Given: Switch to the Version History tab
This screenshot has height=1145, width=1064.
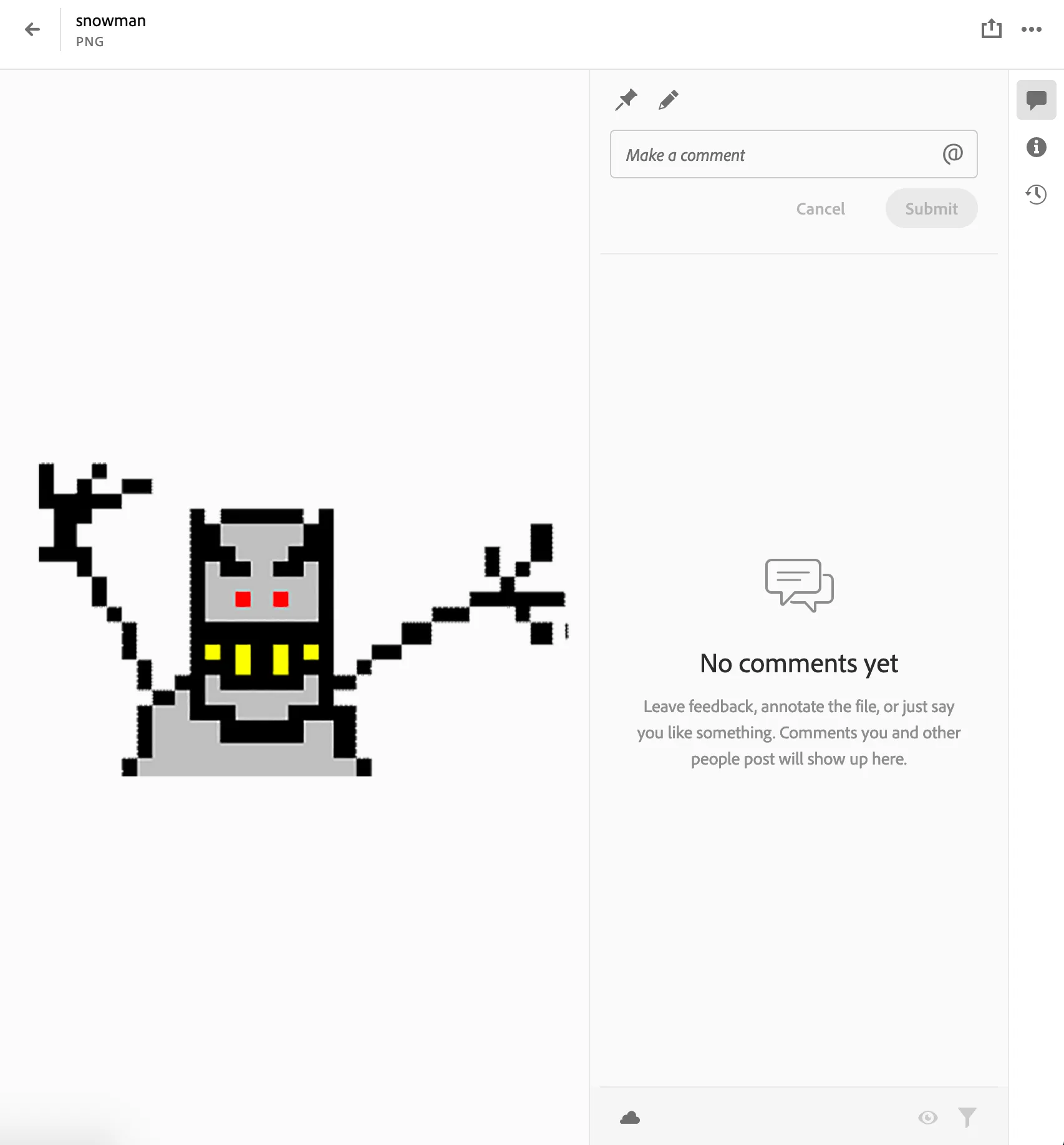Looking at the screenshot, I should click(x=1036, y=195).
